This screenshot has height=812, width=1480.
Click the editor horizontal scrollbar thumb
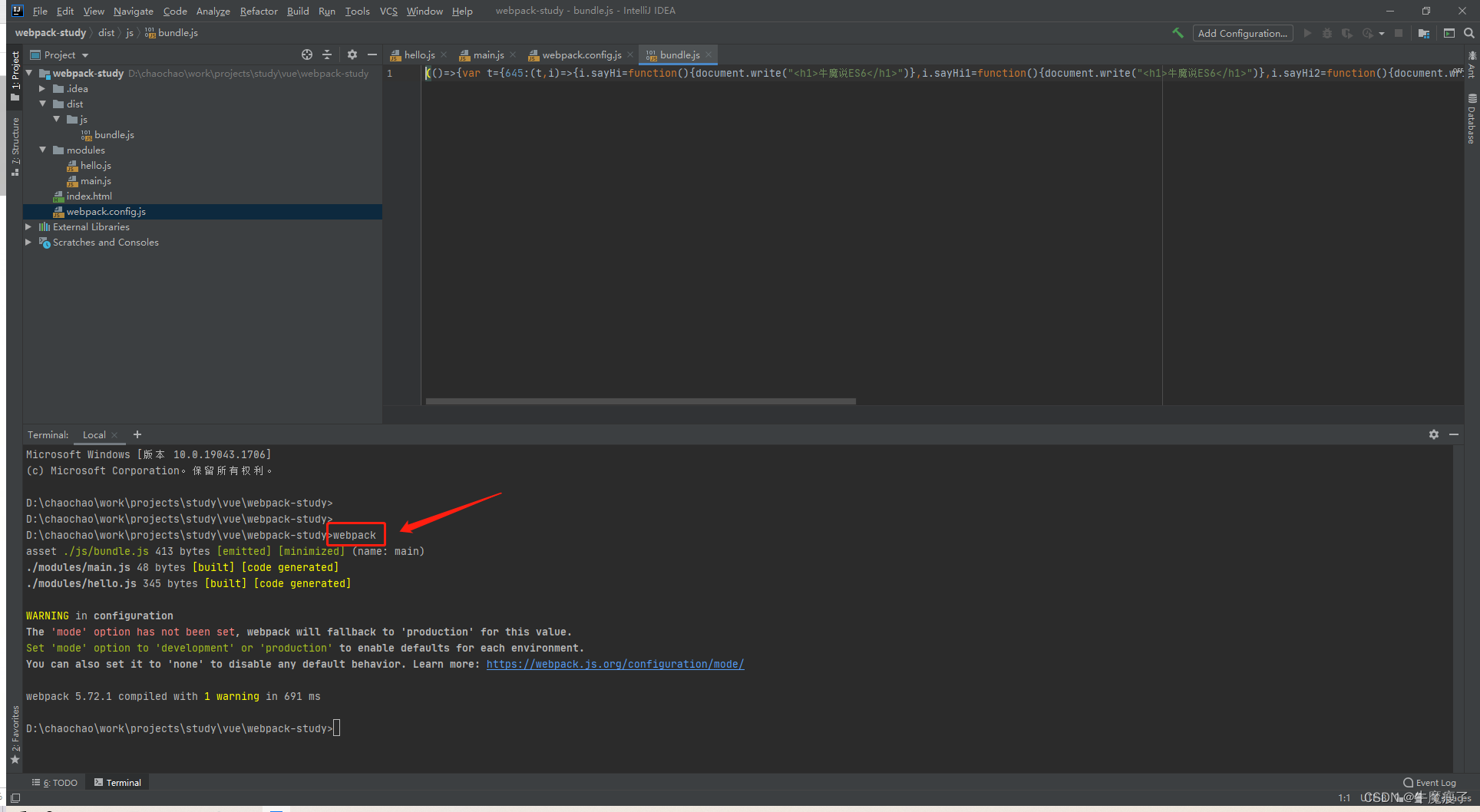[x=640, y=401]
